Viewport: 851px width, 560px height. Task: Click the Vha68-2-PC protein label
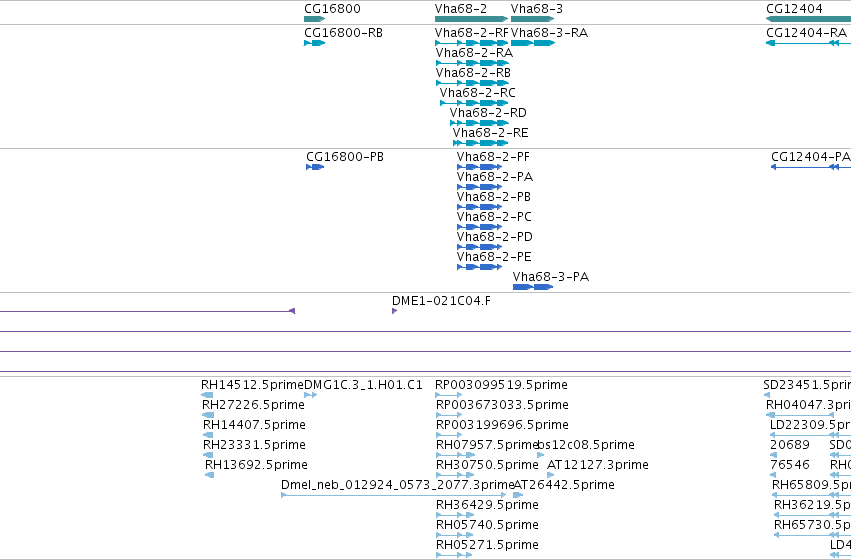point(494,218)
